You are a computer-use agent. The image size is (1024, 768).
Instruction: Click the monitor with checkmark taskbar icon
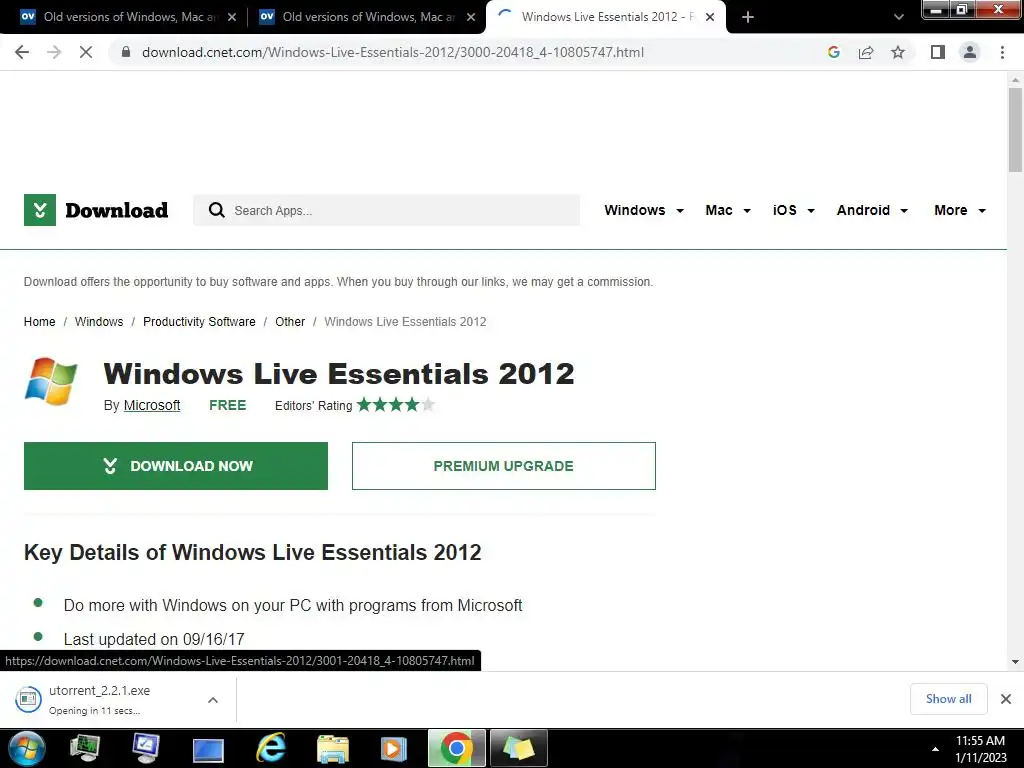click(x=146, y=748)
